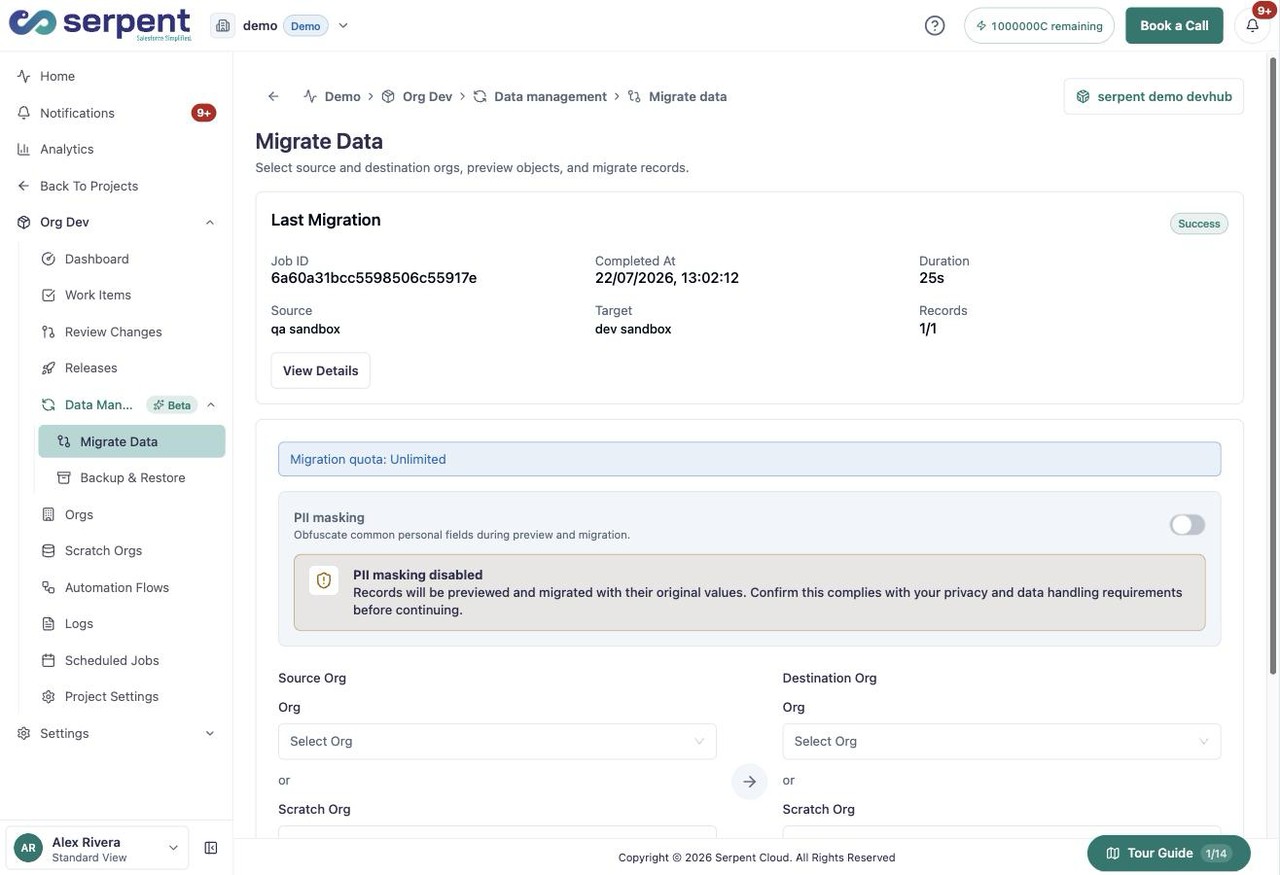Click the Logs document icon

click(x=48, y=624)
